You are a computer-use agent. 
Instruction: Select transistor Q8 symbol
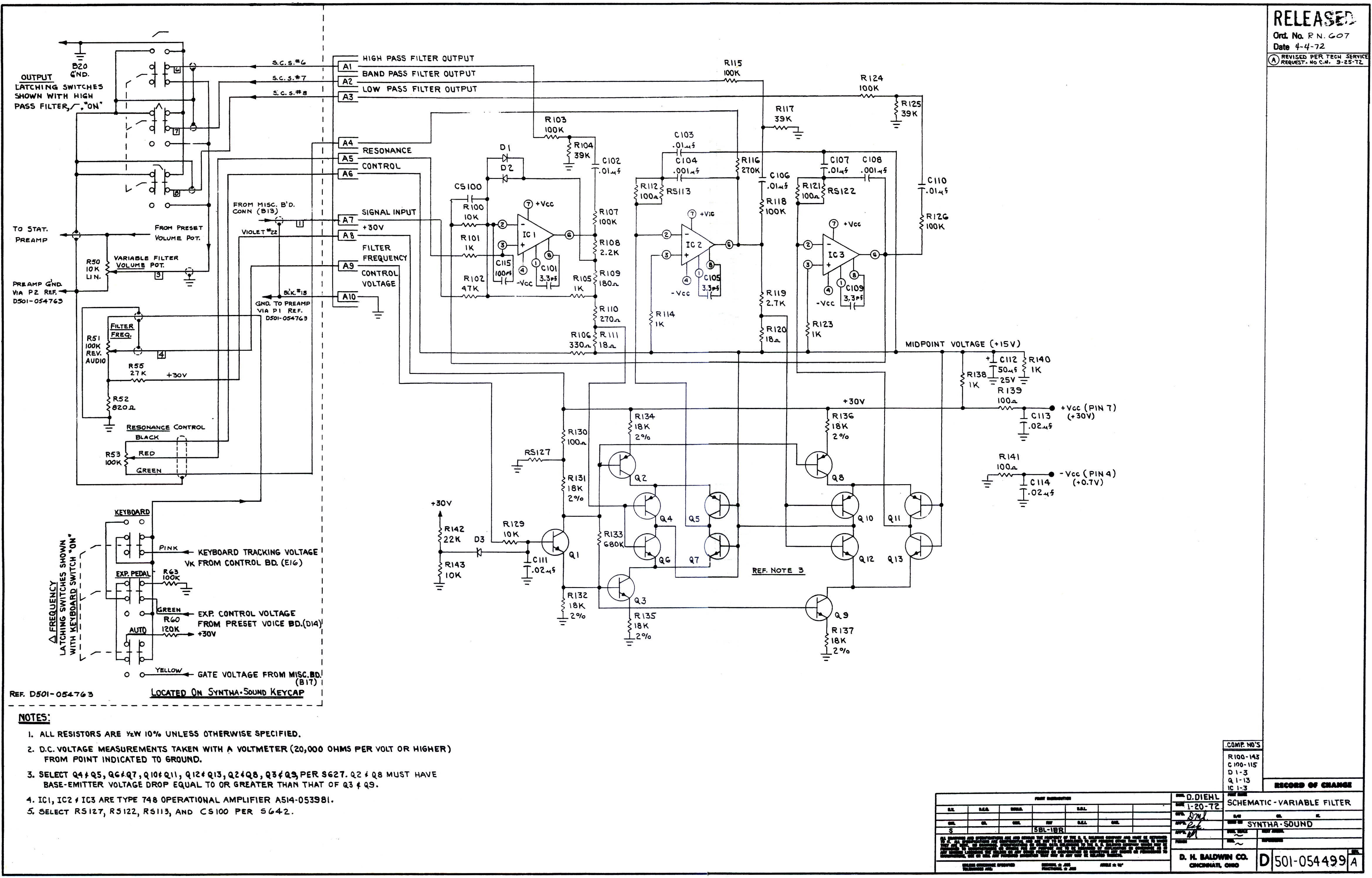click(819, 465)
